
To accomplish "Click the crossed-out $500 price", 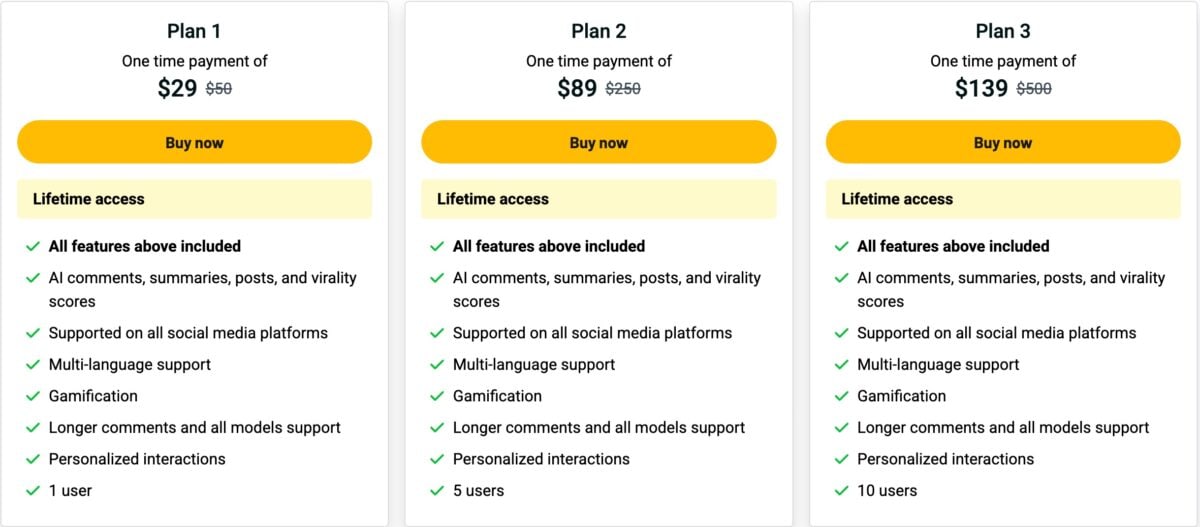I will (1034, 89).
